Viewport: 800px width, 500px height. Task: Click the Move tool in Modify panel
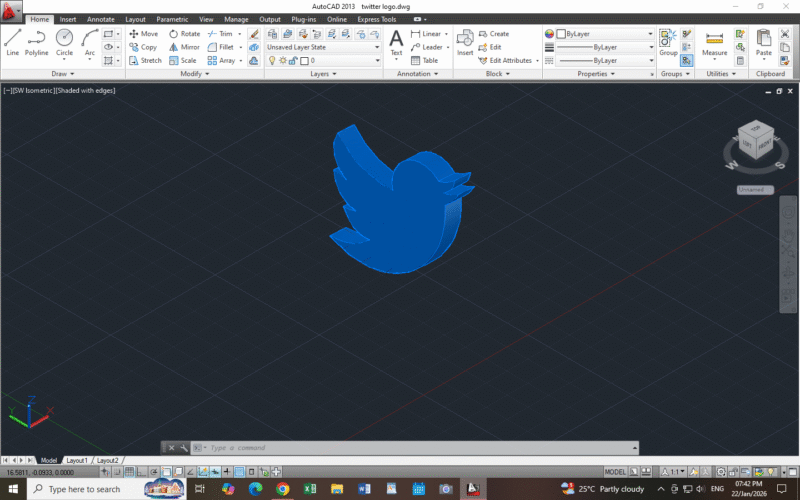(143, 34)
